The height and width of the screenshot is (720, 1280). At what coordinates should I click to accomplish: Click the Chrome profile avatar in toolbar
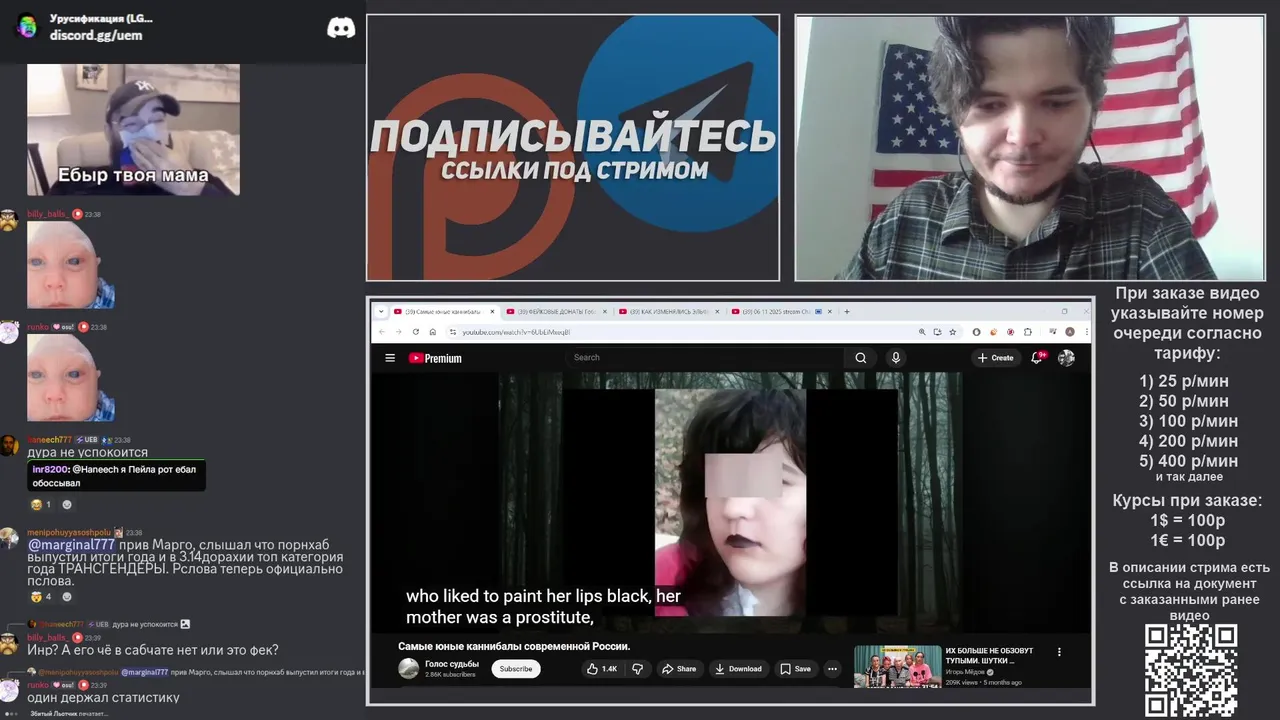click(1069, 332)
